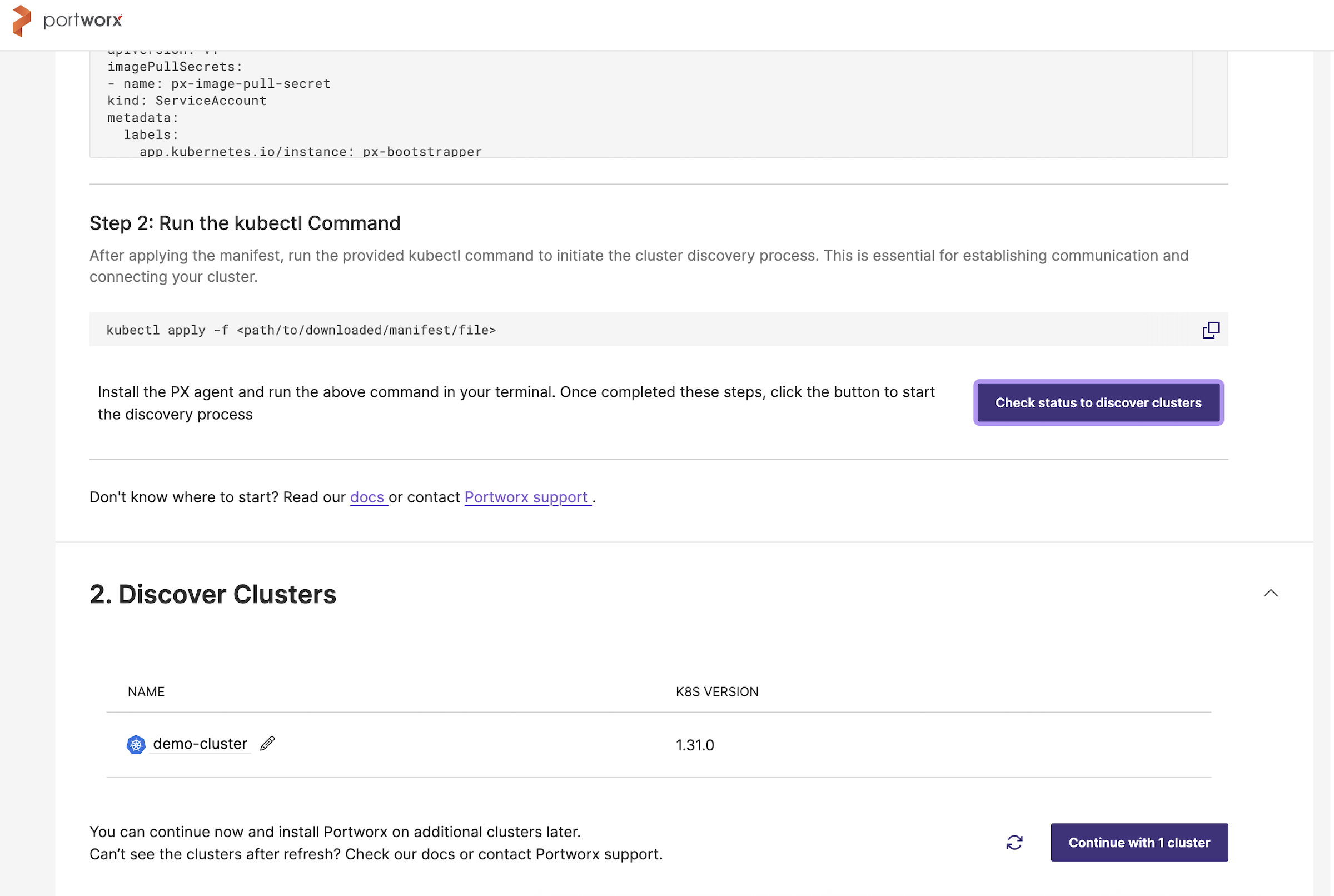Image resolution: width=1334 pixels, height=896 pixels.
Task: Copy the kubectl apply command
Action: tap(1211, 330)
